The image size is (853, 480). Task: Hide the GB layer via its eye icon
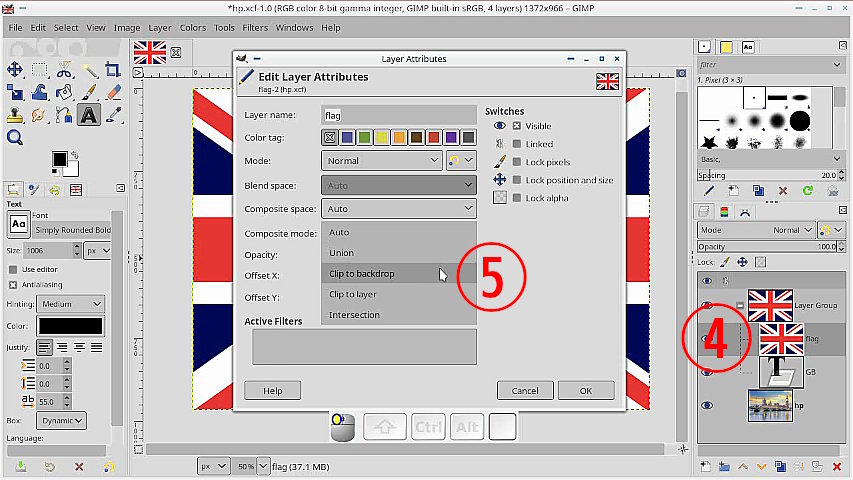coord(707,373)
